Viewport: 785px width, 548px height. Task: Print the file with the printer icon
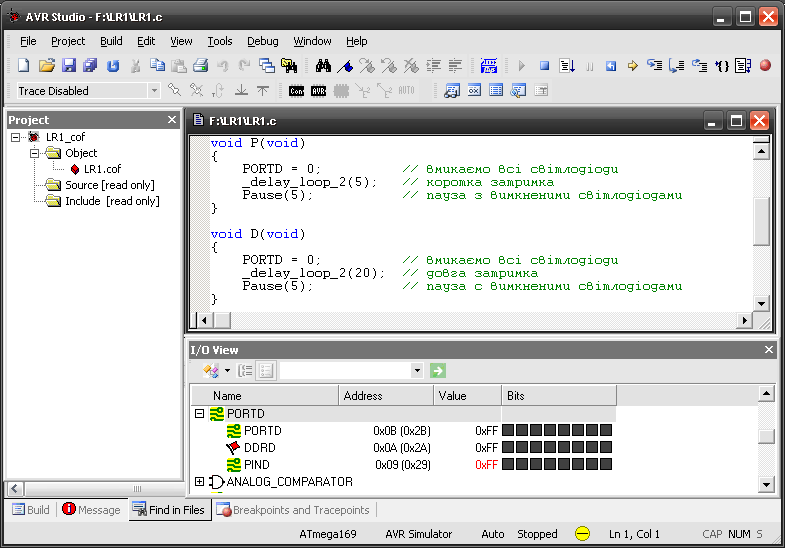(201, 66)
